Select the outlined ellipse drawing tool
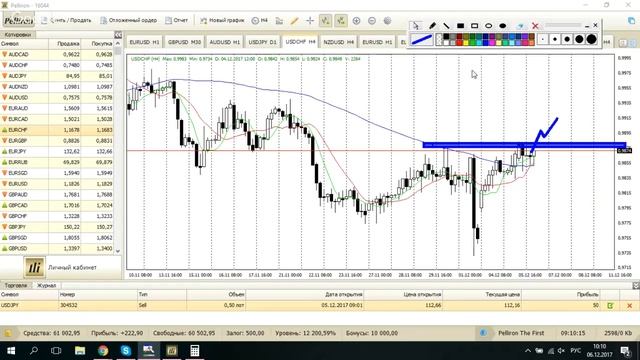Viewport: 640px width, 360px height. 489,26
